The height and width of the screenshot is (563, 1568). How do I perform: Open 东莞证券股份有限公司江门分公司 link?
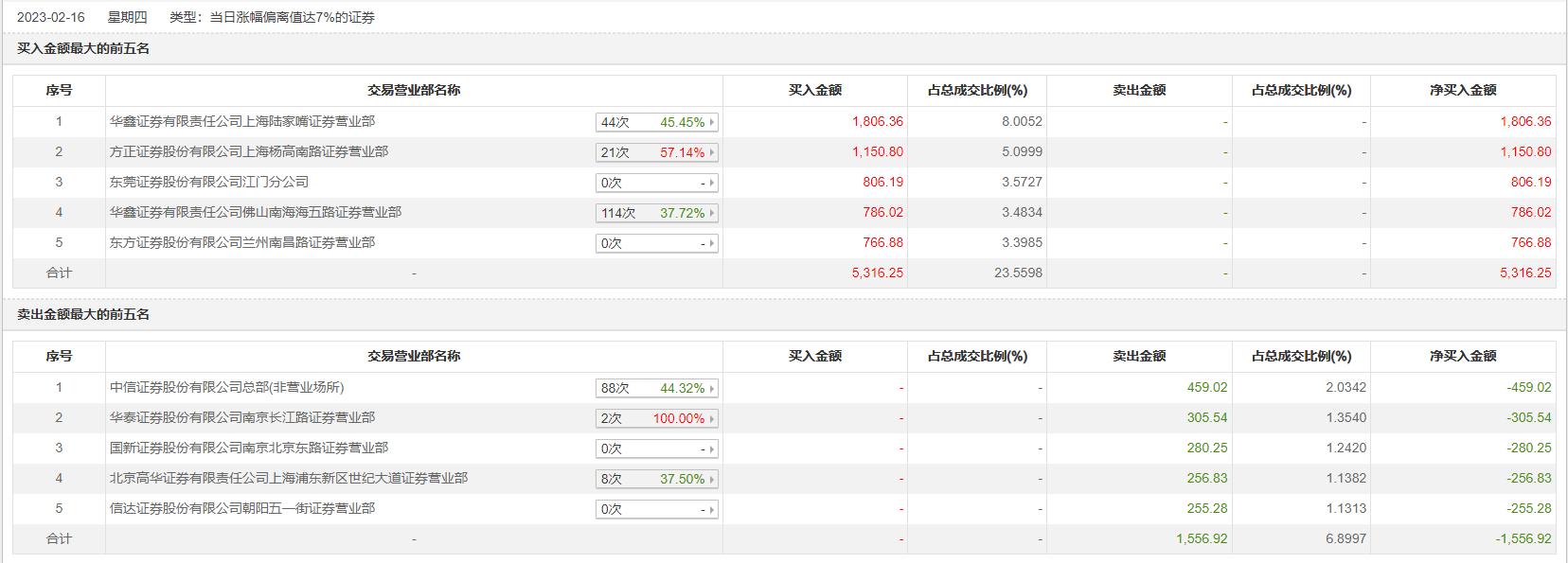[x=209, y=182]
